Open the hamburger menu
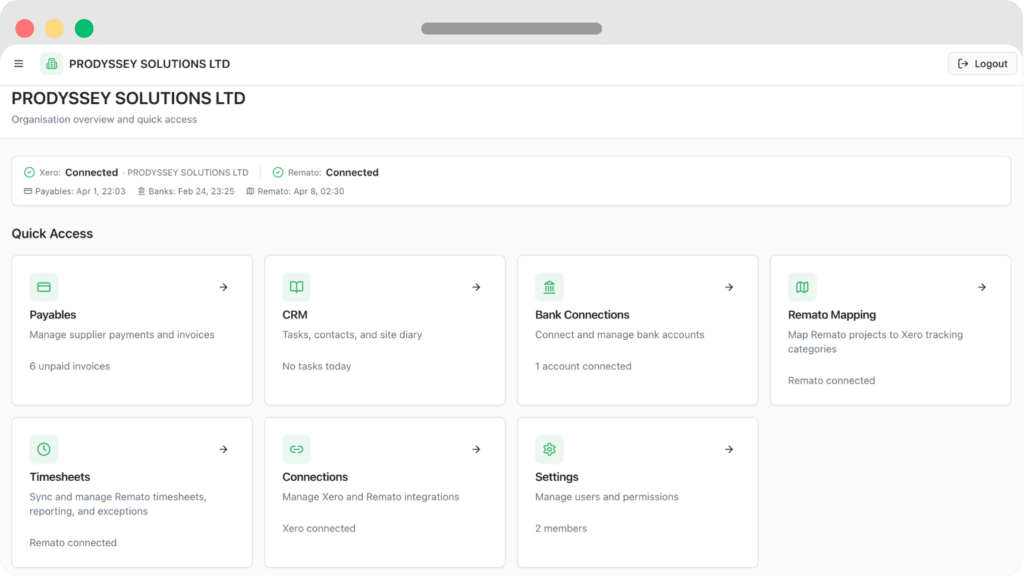This screenshot has width=1024, height=576. click(x=18, y=64)
